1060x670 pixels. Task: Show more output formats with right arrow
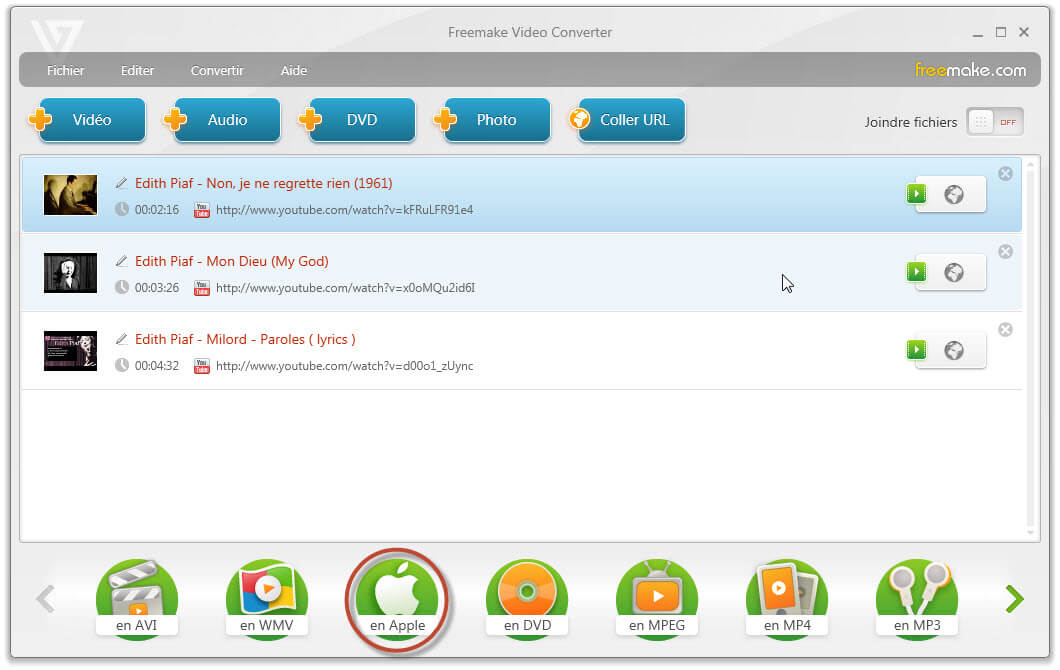click(1014, 598)
